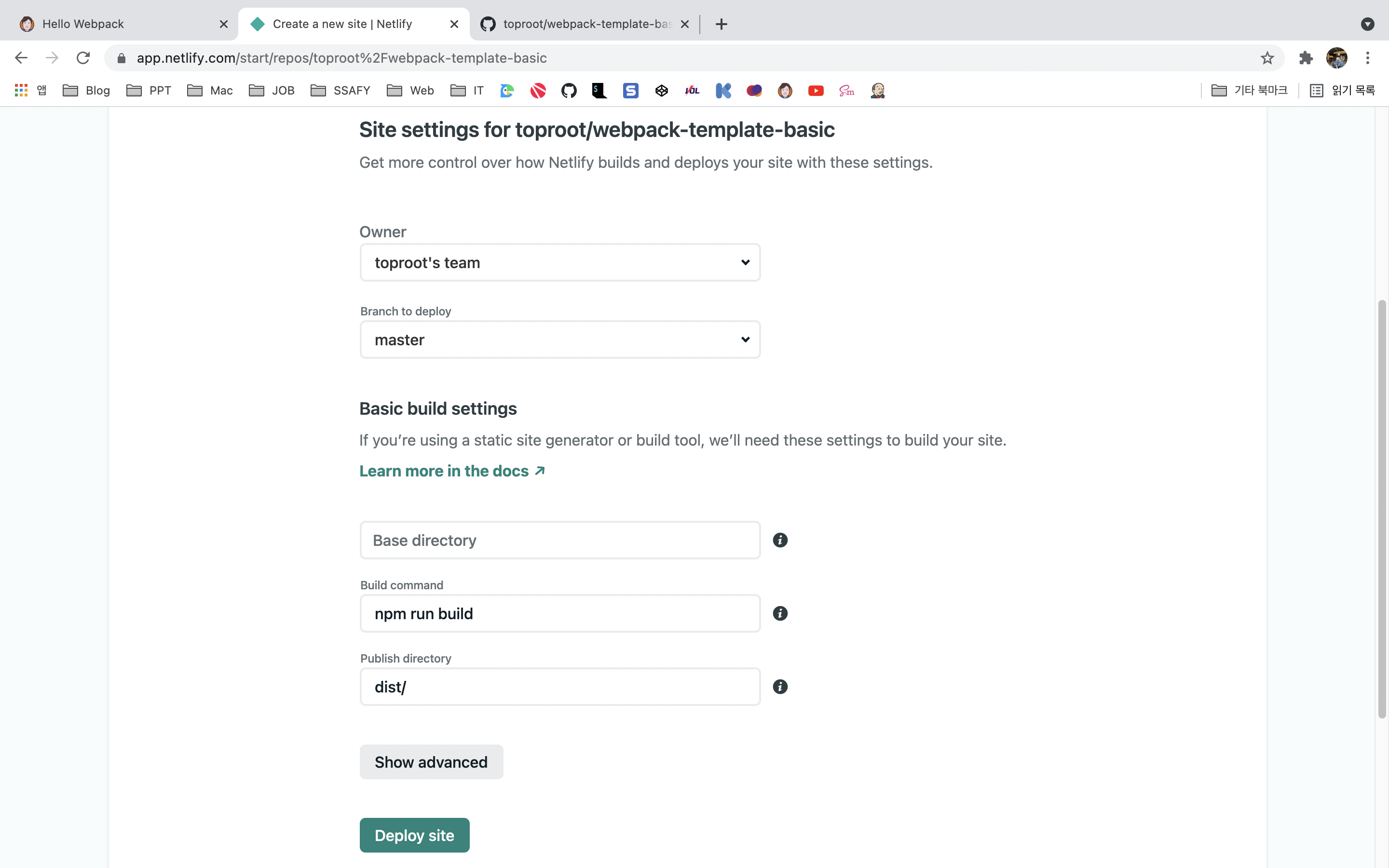Viewport: 1389px width, 868px height.
Task: Click the info icon beside Publish directory
Action: pyautogui.click(x=779, y=686)
